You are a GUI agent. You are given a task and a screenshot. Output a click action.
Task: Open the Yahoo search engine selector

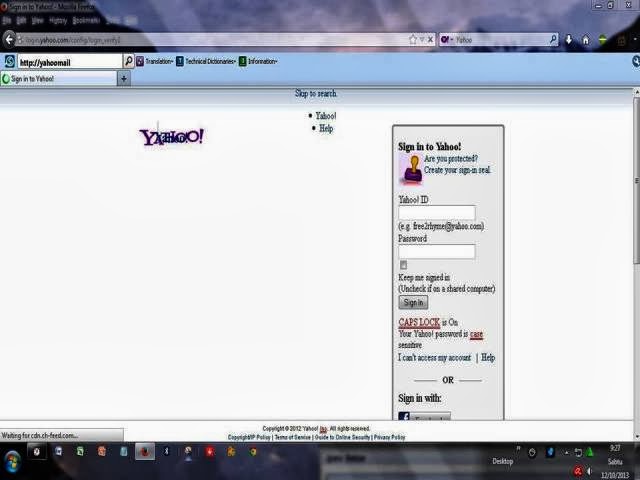(x=447, y=40)
